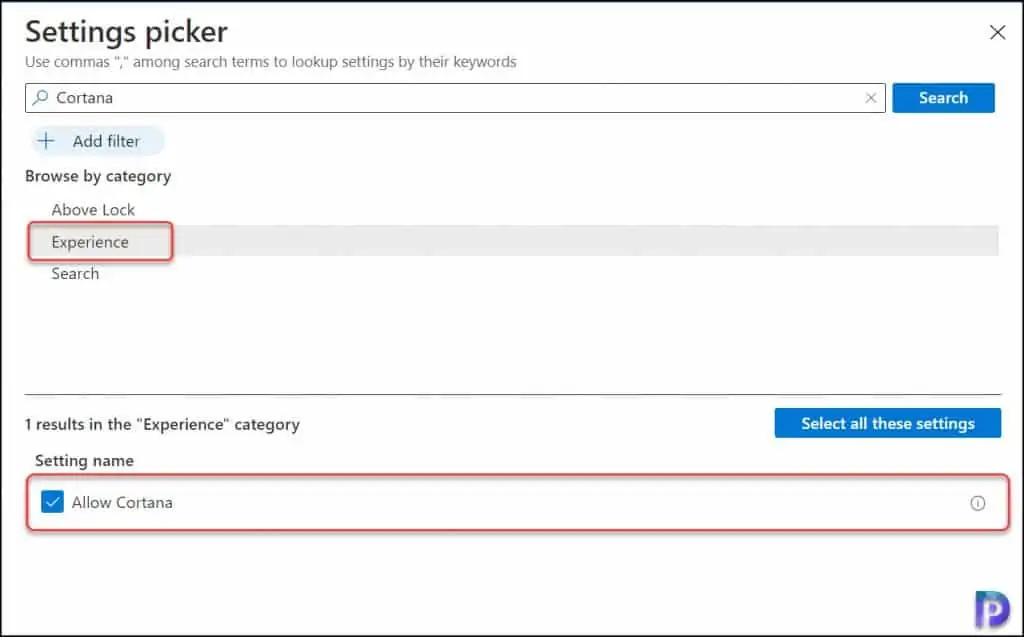Viewport: 1024px width, 637px height.
Task: Clear the Cortana search text
Action: click(871, 98)
